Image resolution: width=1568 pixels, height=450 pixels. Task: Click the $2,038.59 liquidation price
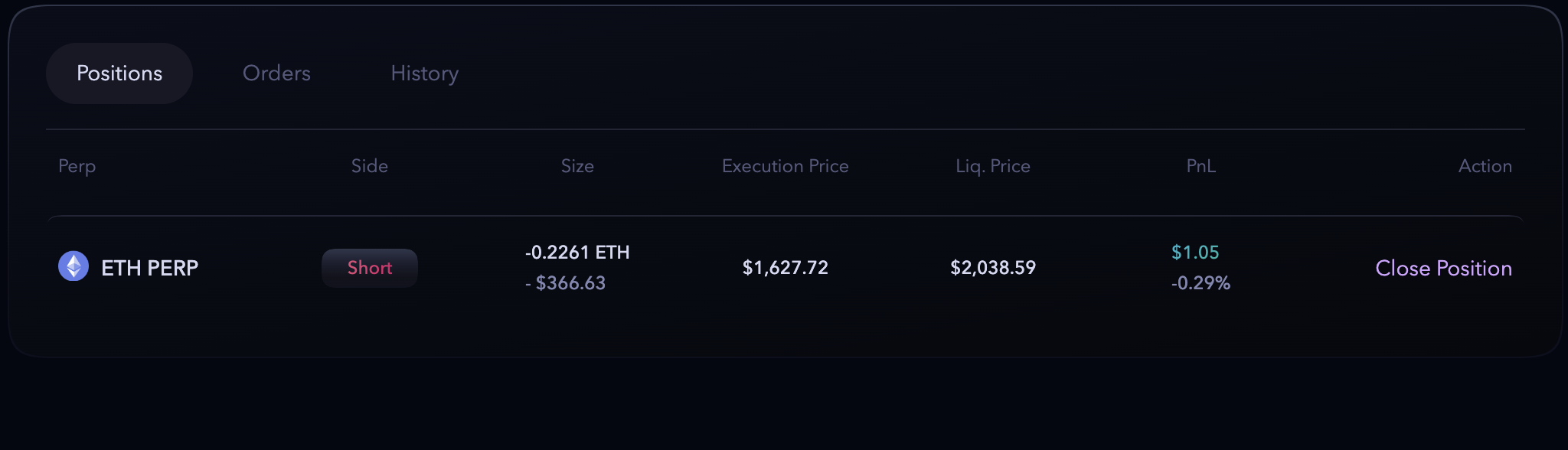[x=993, y=268]
